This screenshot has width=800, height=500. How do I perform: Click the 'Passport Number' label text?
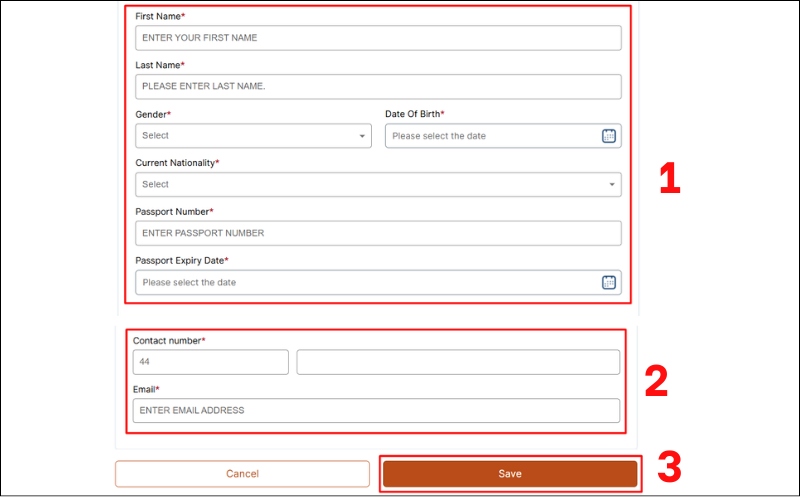(x=174, y=212)
